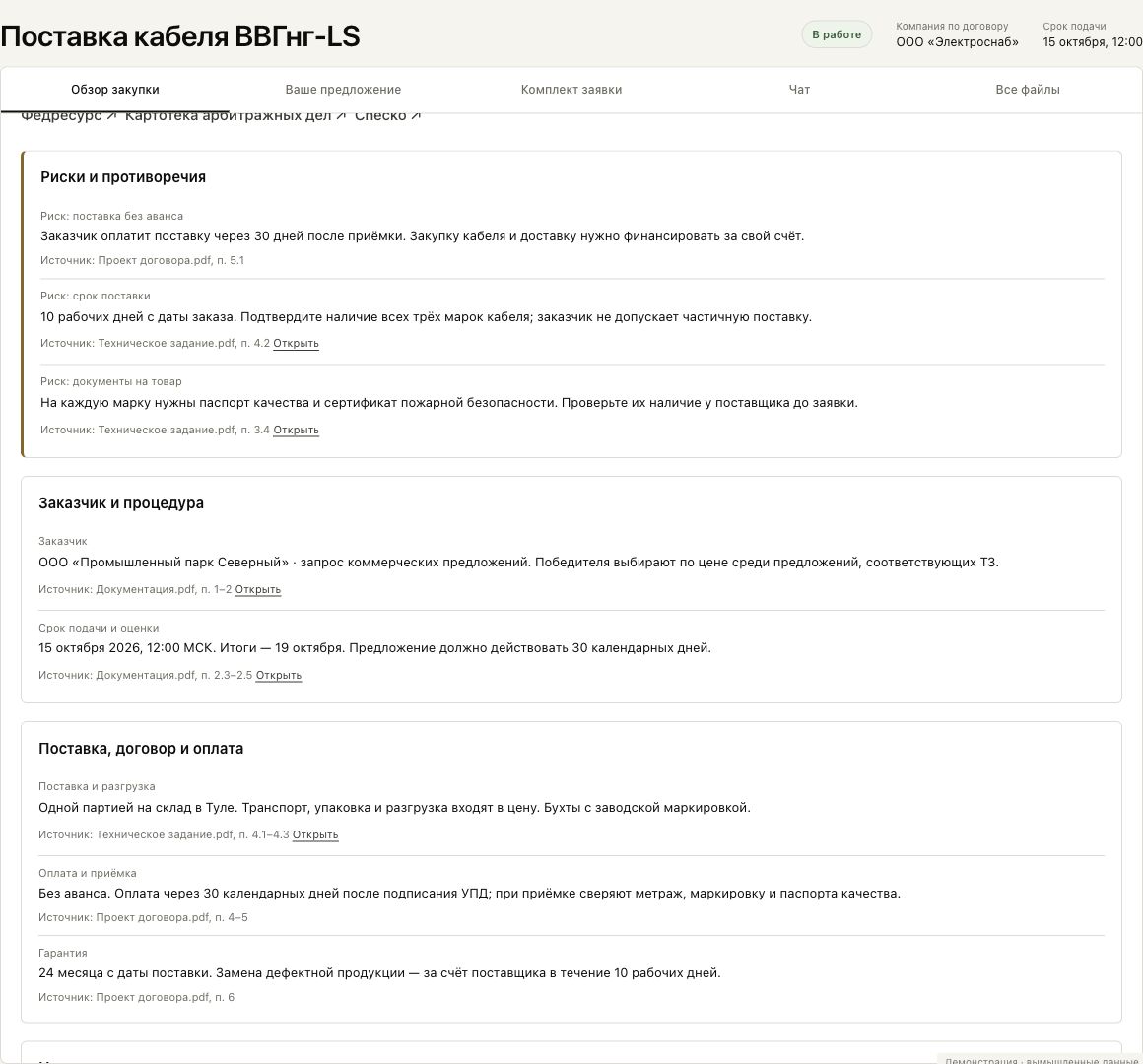This screenshot has width=1143, height=1064.
Task: Follow the «Картотека арбитражных дел» link
Action: (235, 116)
